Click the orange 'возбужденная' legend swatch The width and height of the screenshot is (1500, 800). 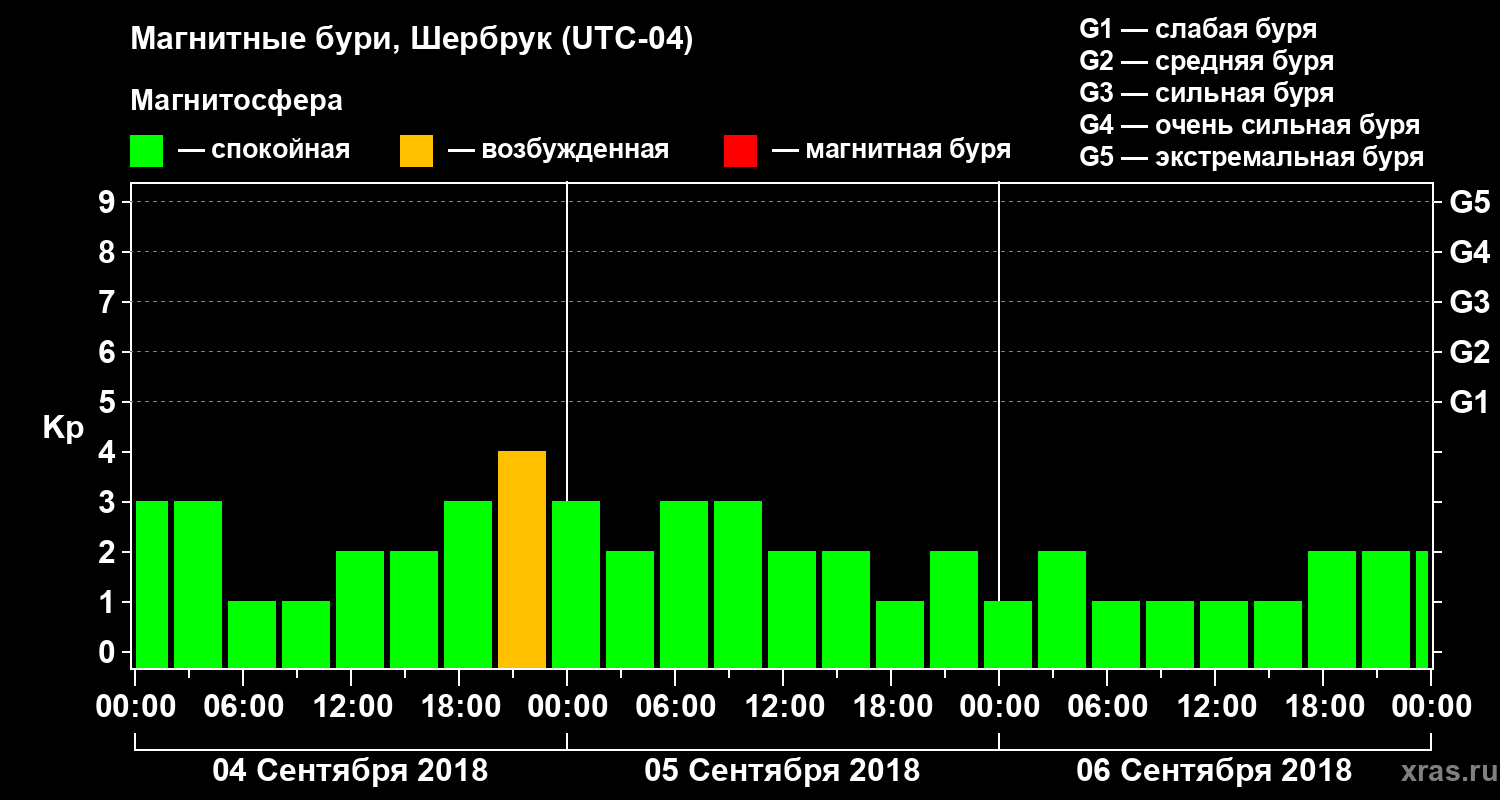tap(417, 151)
